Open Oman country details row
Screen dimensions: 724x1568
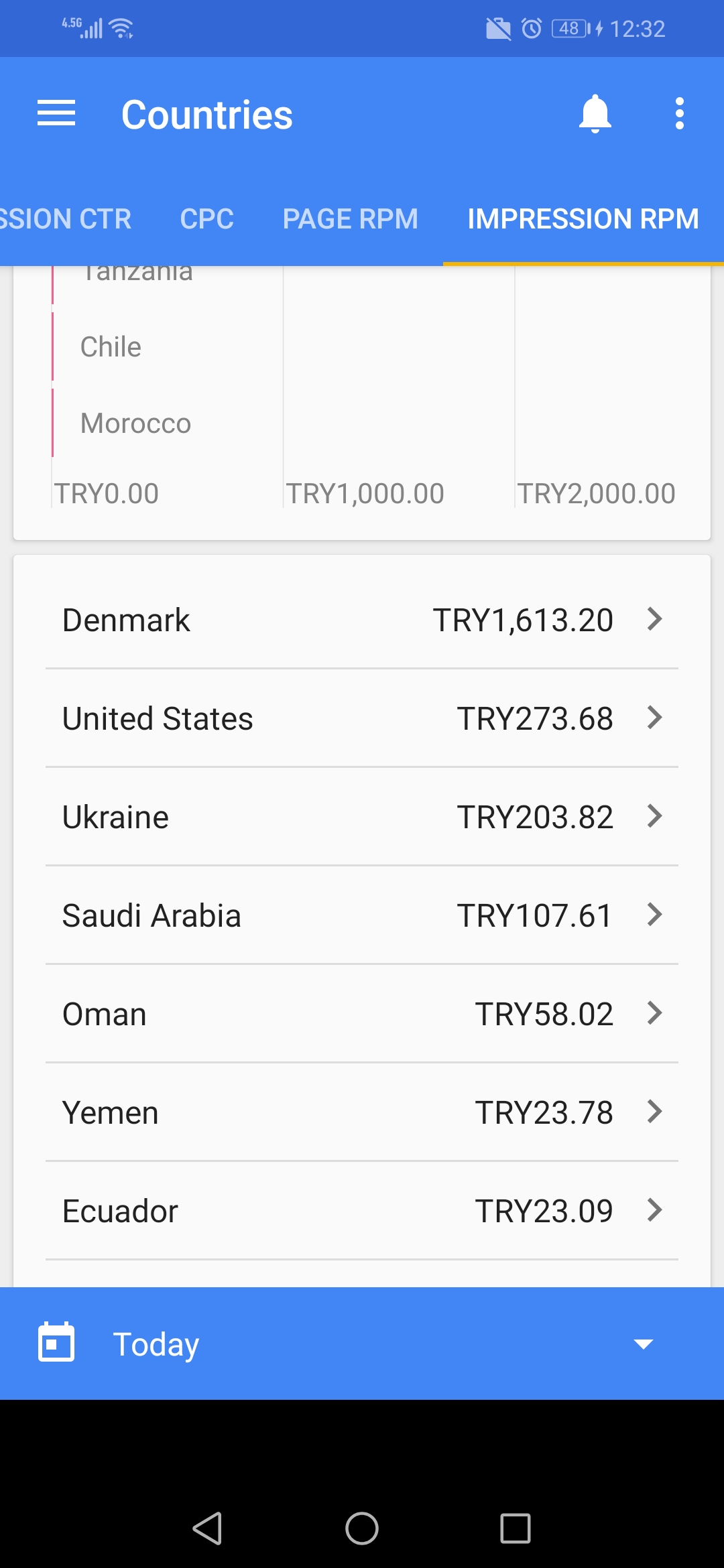[x=362, y=1014]
